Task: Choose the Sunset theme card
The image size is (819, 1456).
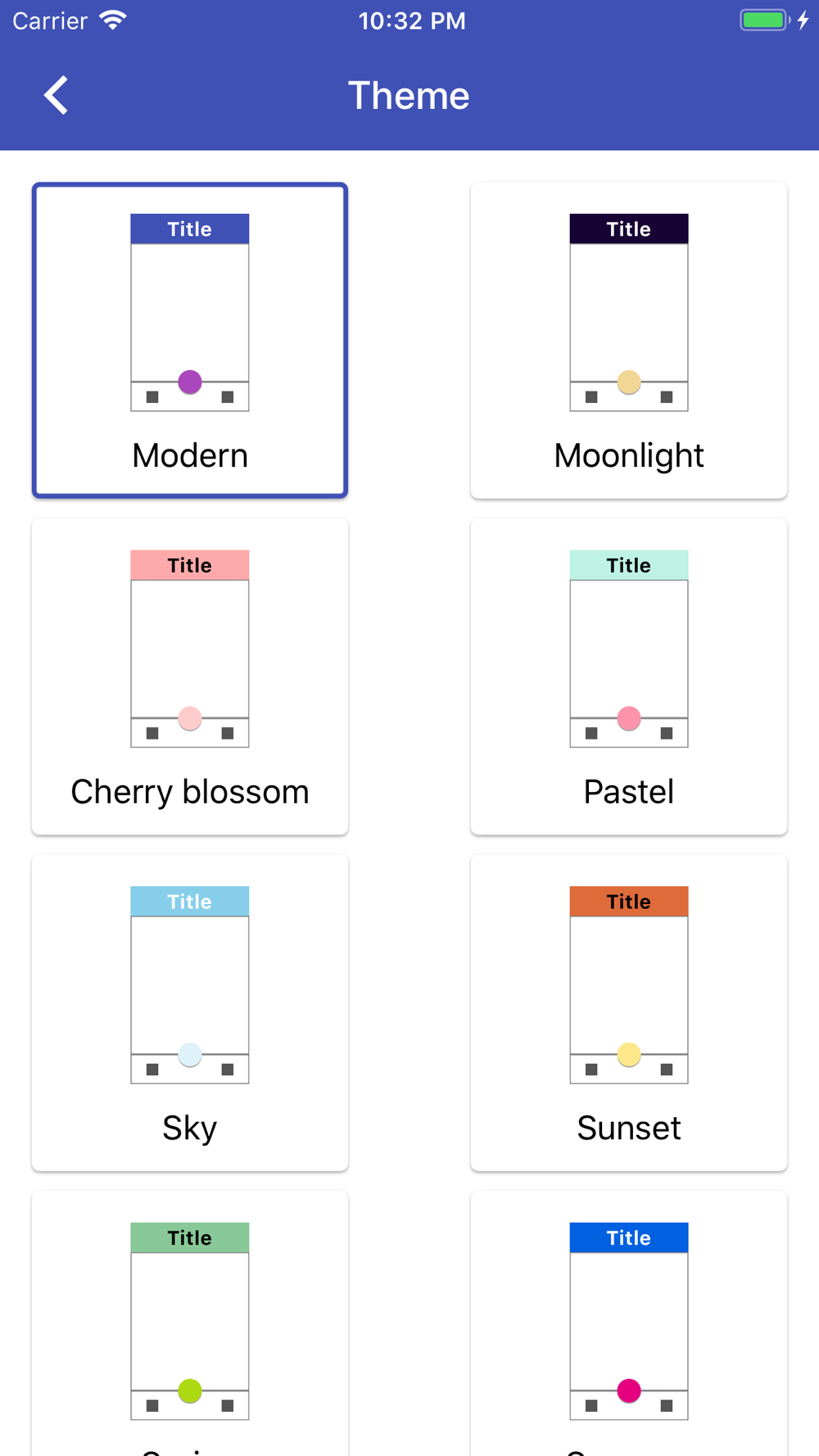Action: 629,1013
